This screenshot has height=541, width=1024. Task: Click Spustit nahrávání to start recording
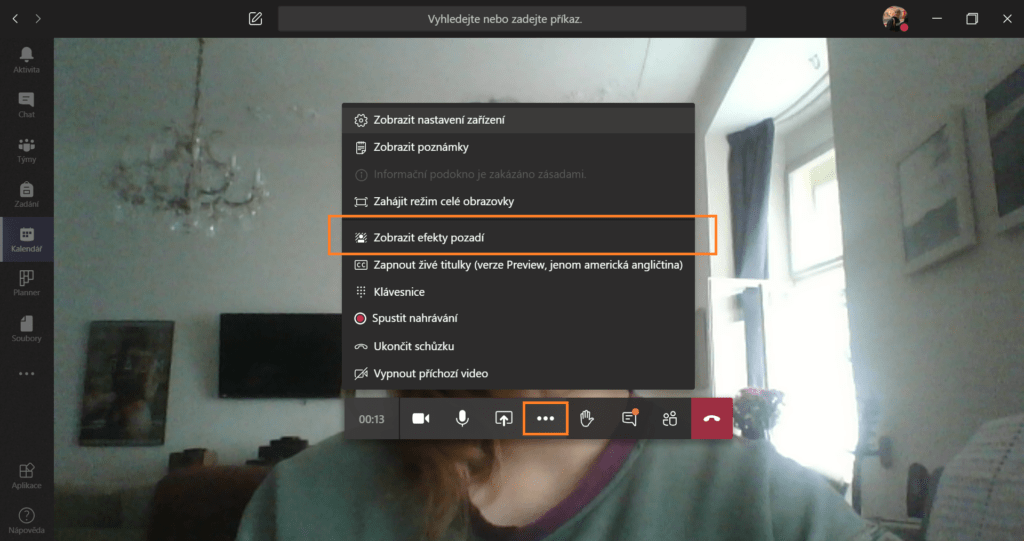[x=414, y=318]
